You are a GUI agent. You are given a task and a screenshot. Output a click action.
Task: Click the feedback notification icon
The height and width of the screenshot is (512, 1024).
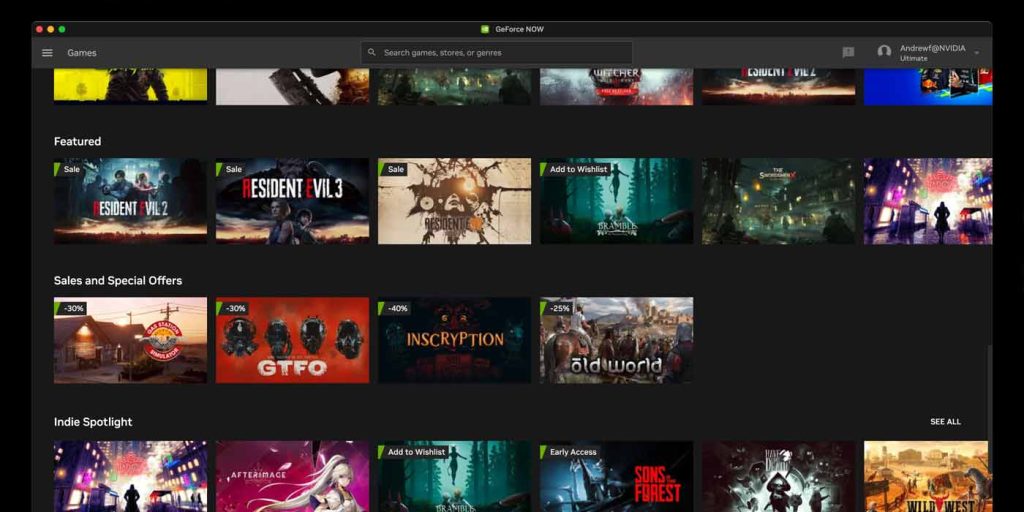pyautogui.click(x=848, y=53)
